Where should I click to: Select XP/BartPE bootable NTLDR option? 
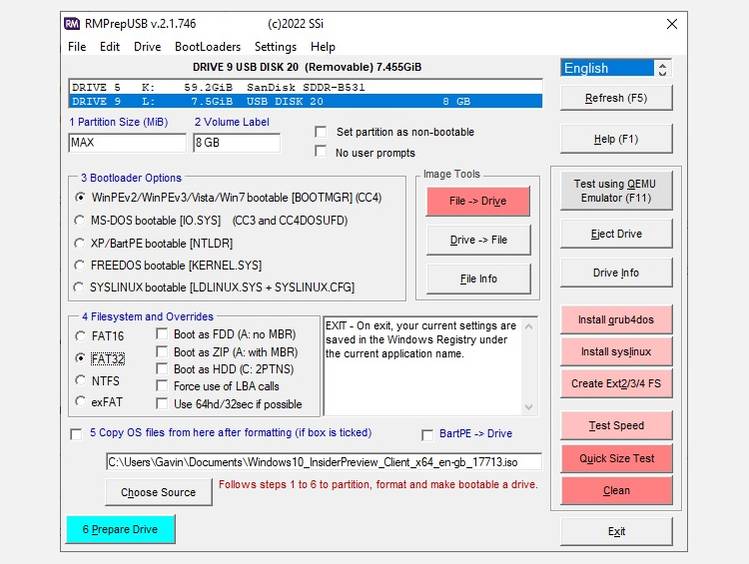pyautogui.click(x=79, y=243)
